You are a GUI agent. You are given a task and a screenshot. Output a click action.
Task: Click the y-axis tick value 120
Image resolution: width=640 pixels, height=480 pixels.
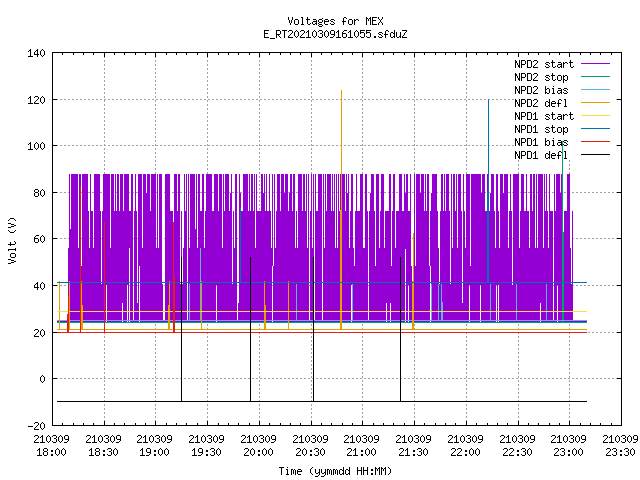[36, 100]
